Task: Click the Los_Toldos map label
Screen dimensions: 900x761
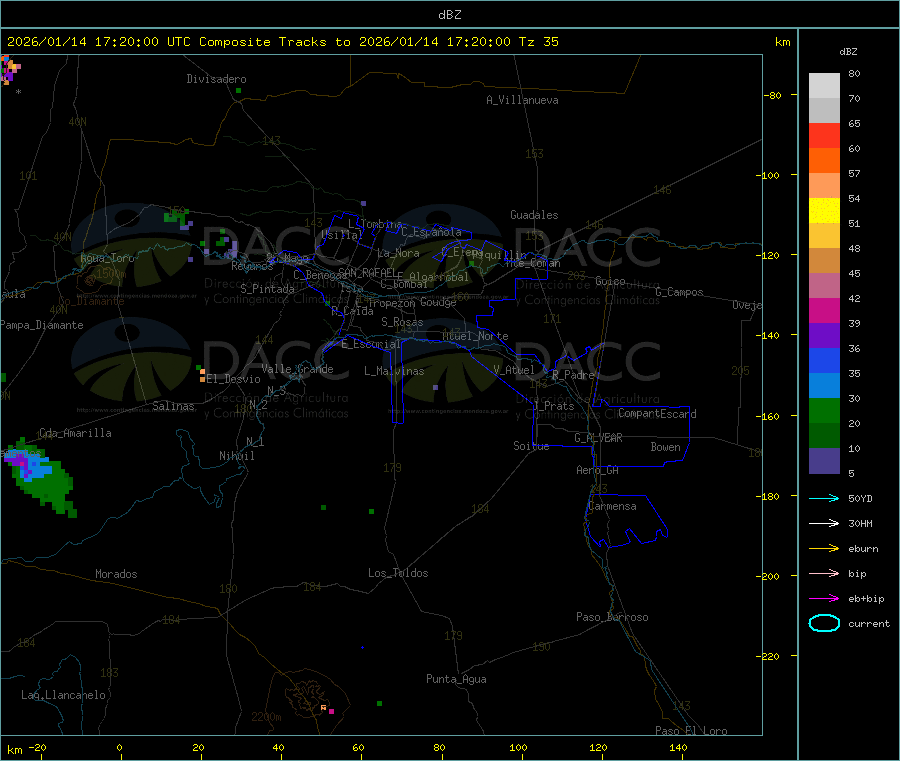Action: tap(398, 573)
